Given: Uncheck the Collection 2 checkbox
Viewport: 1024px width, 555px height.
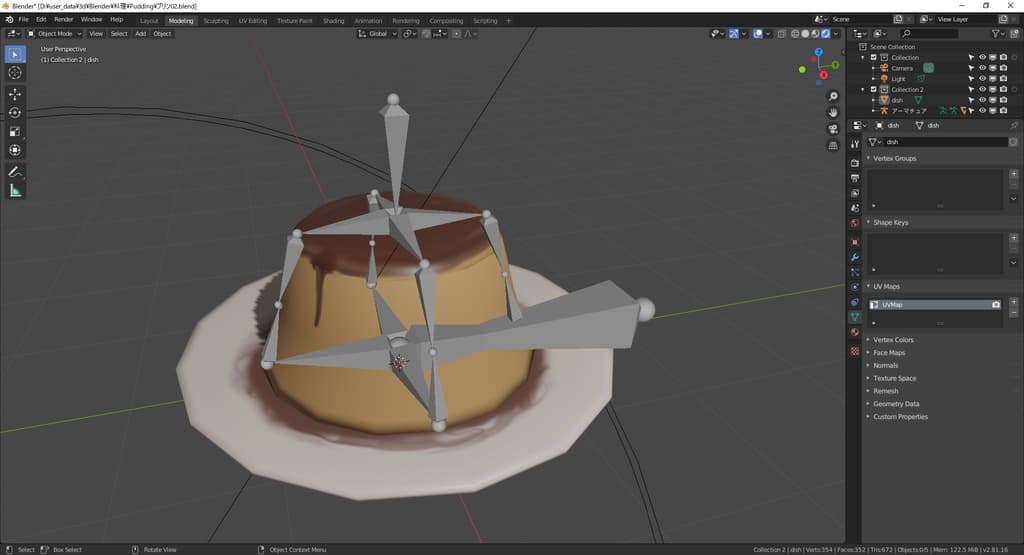Looking at the screenshot, I should (873, 90).
